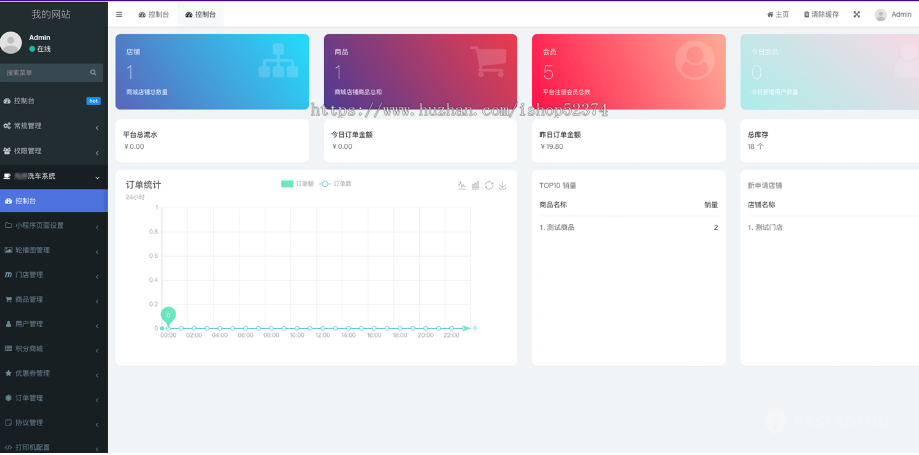
Task: Go to 主页 link in header
Action: click(x=778, y=15)
